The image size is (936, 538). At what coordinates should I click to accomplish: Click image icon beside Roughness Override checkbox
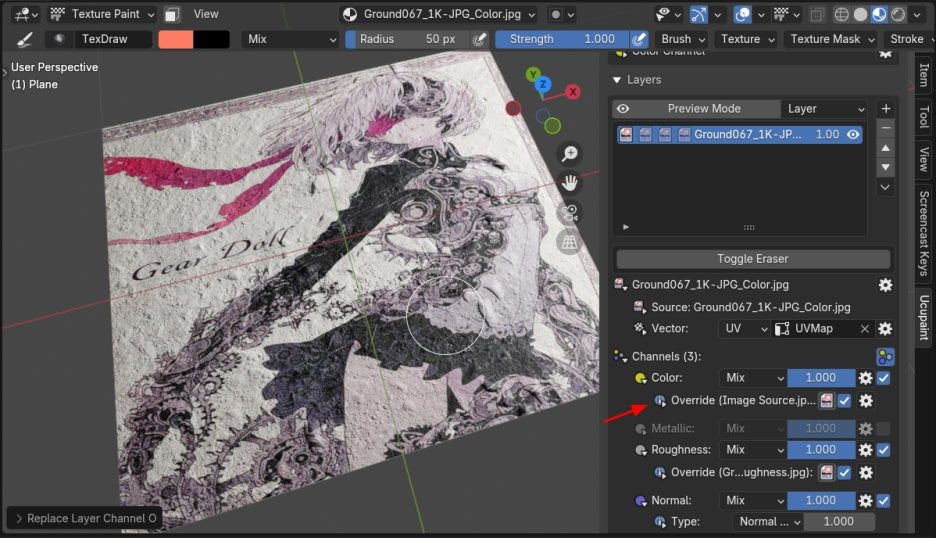pos(827,473)
